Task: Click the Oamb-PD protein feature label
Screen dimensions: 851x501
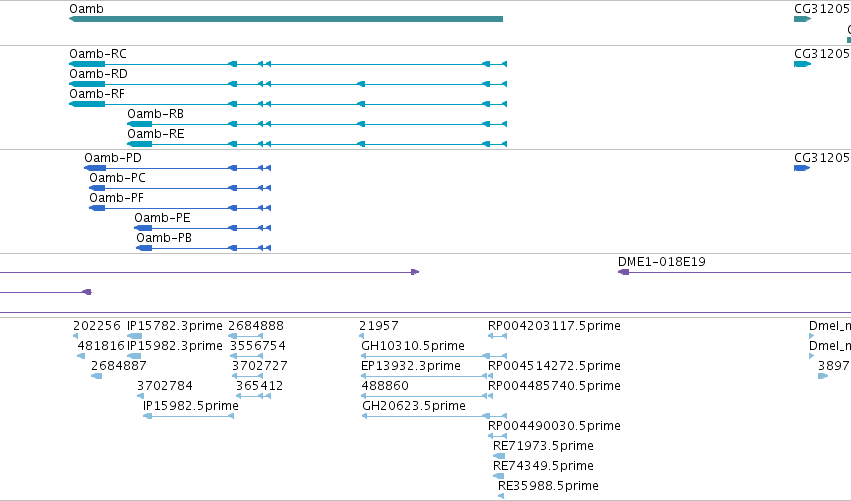Action: coord(113,158)
